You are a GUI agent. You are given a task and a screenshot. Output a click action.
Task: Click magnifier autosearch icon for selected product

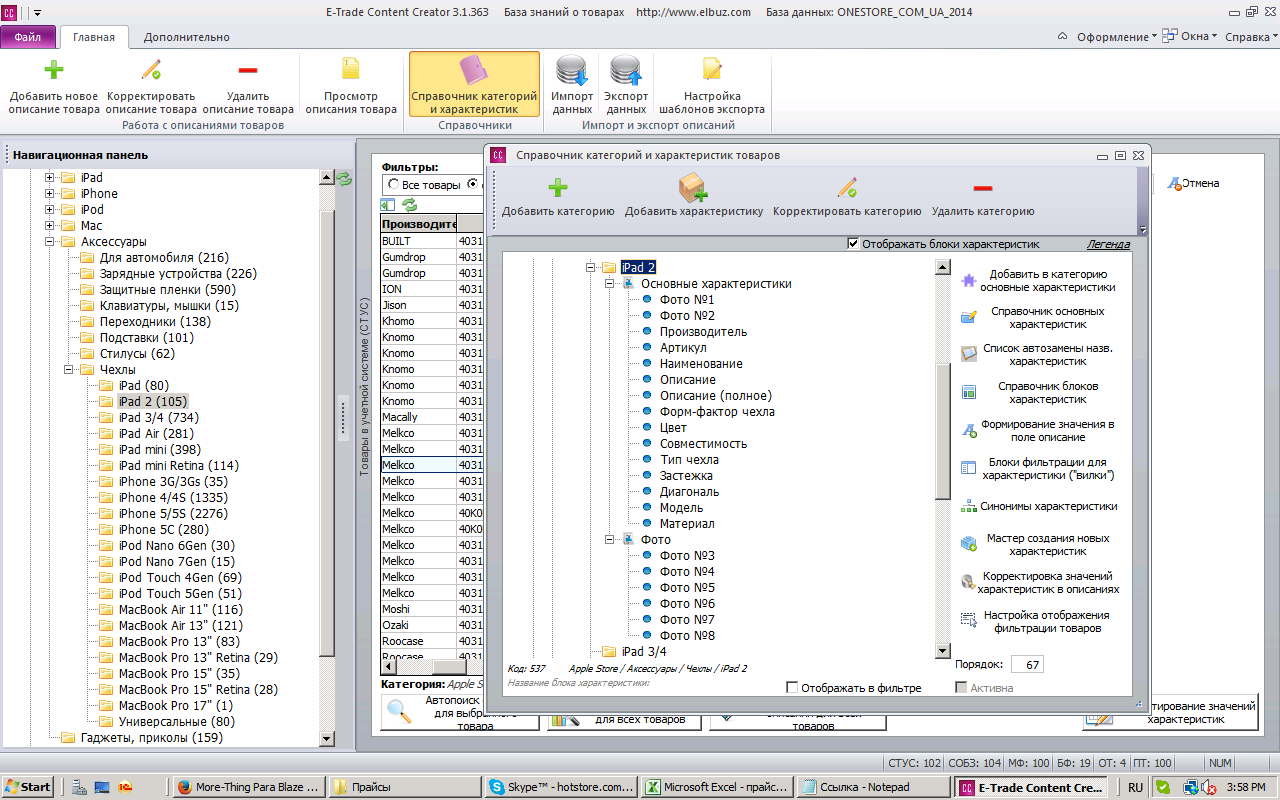click(x=399, y=711)
